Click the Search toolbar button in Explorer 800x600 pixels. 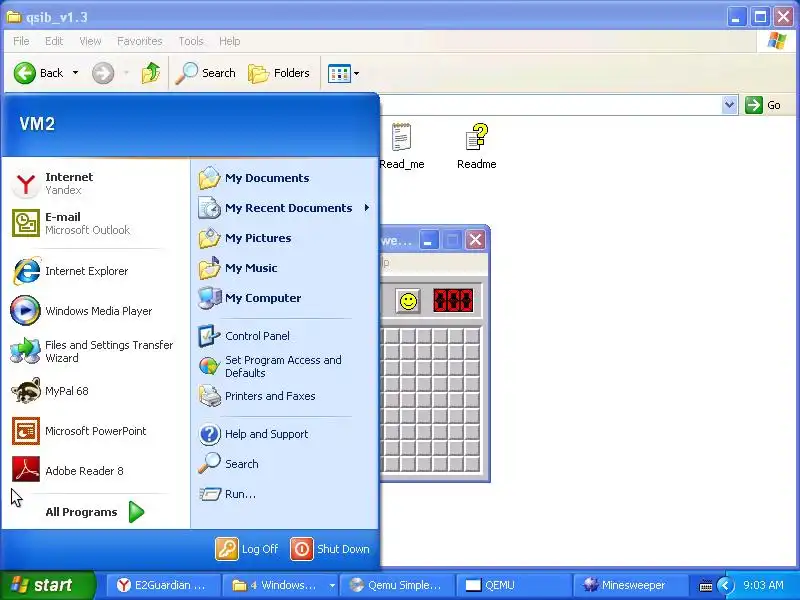tap(206, 73)
